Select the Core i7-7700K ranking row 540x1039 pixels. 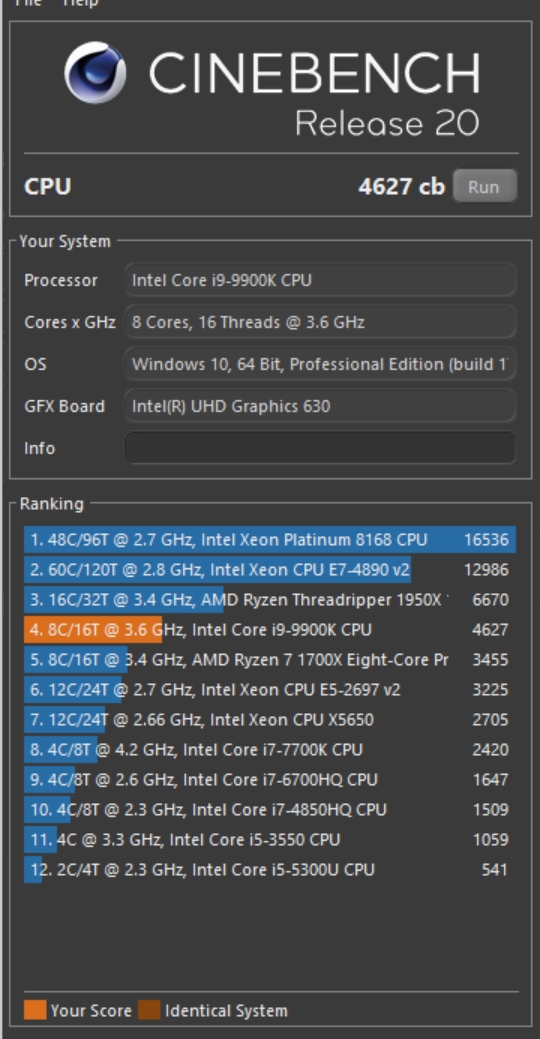[x=270, y=749]
